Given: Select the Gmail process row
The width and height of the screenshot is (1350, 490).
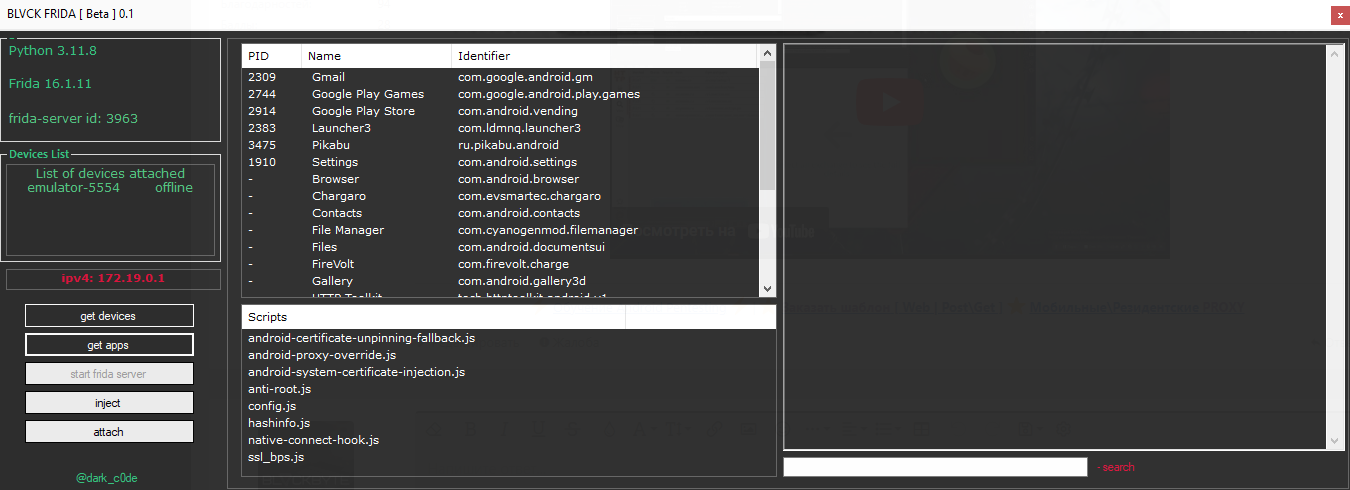Looking at the screenshot, I should pyautogui.click(x=500, y=77).
